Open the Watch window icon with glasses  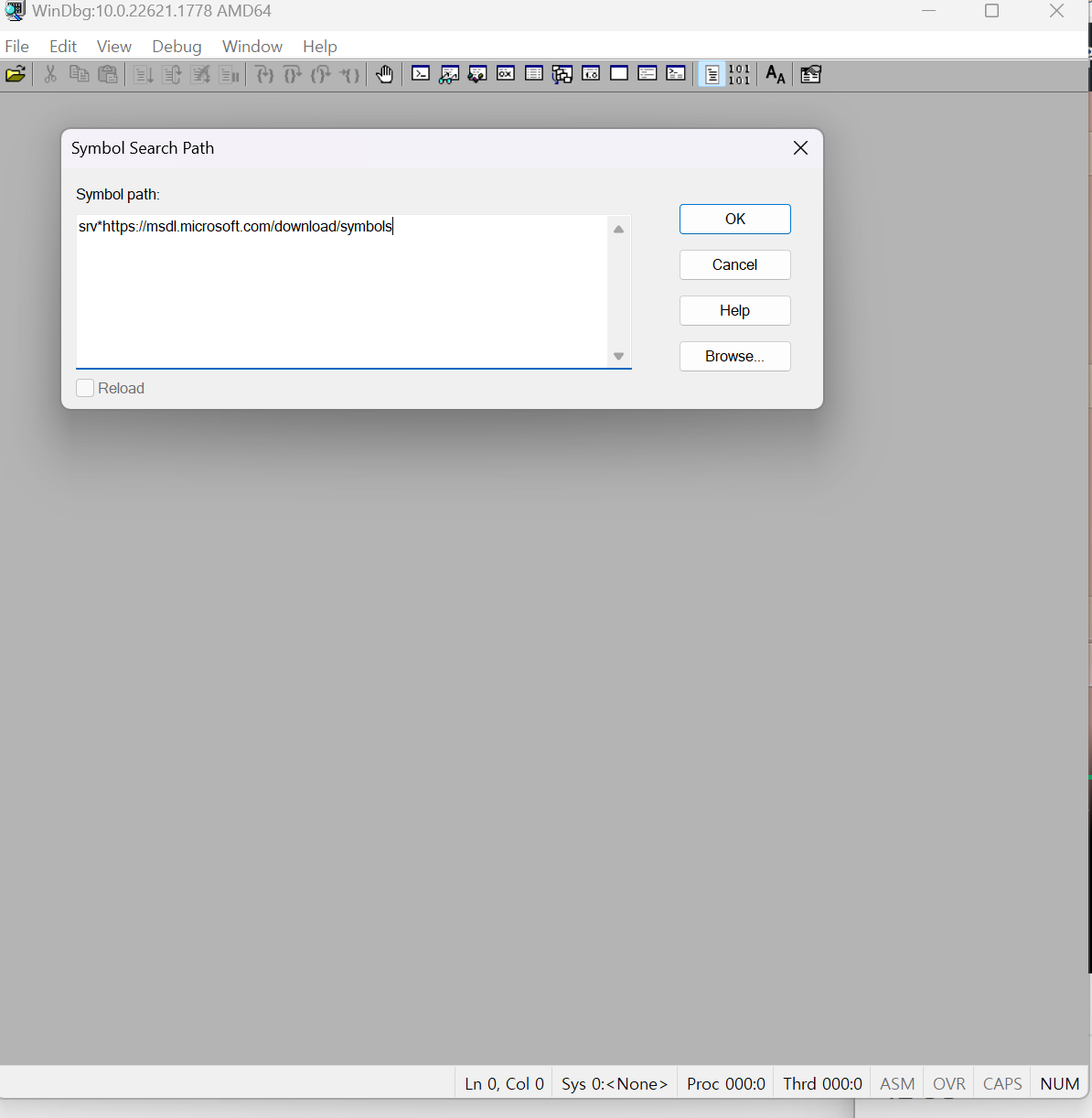[449, 75]
